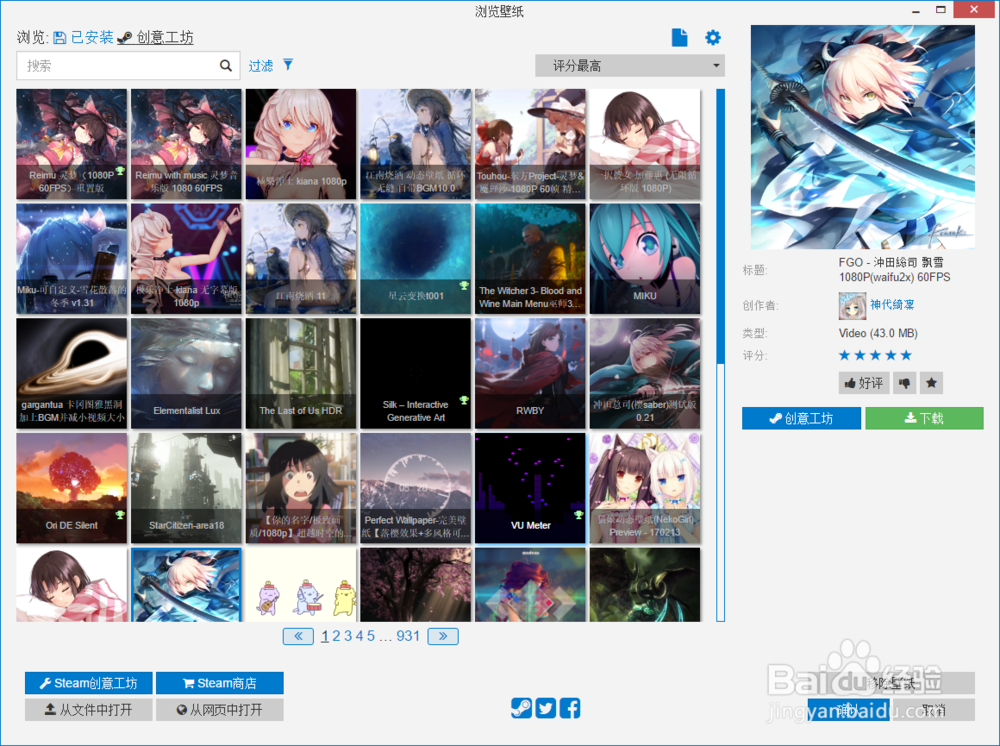The width and height of the screenshot is (1000, 746).
Task: Select NekoGirl Preview 170213 thumbnail
Action: click(645, 488)
